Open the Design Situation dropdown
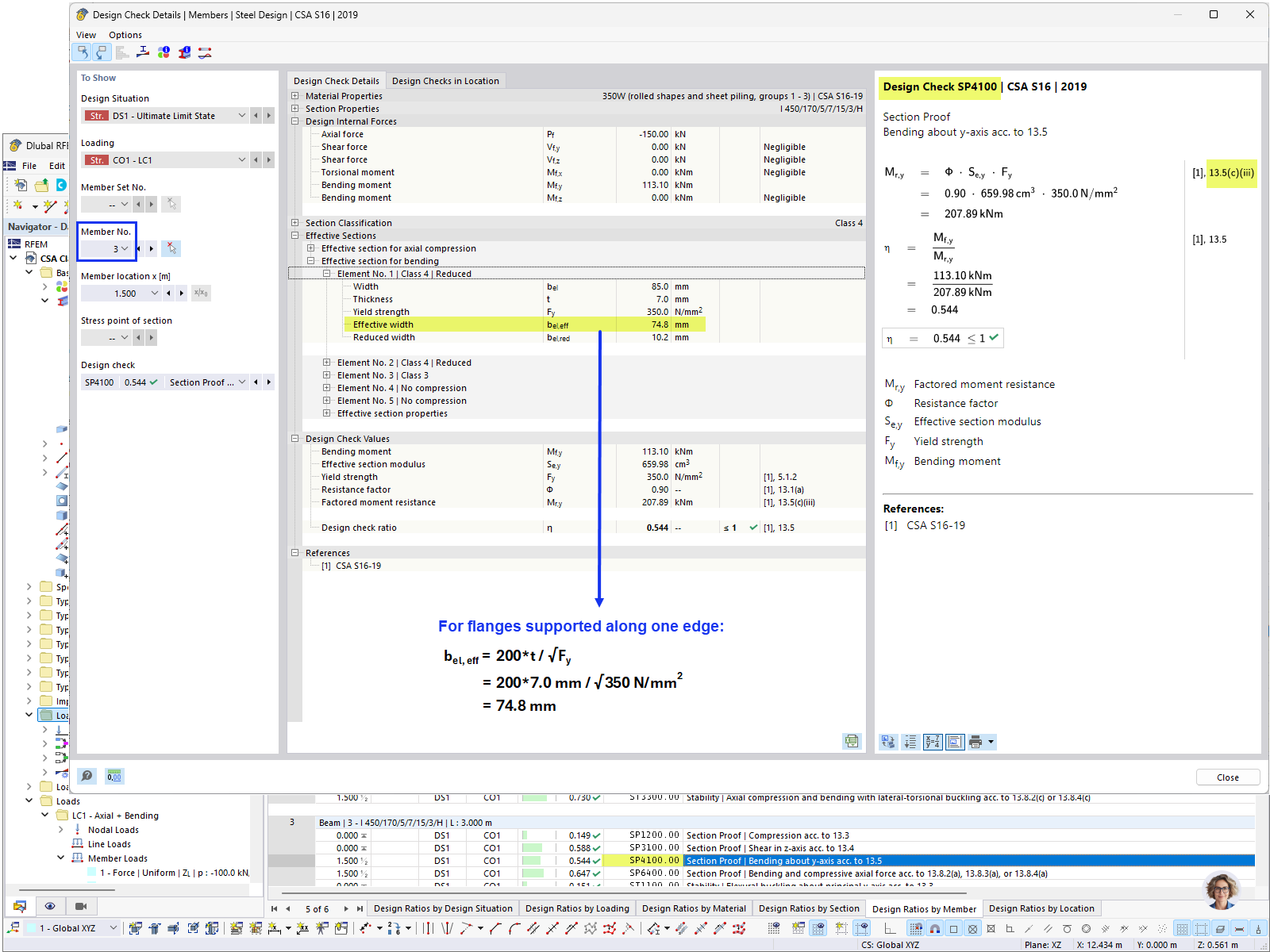 (242, 115)
